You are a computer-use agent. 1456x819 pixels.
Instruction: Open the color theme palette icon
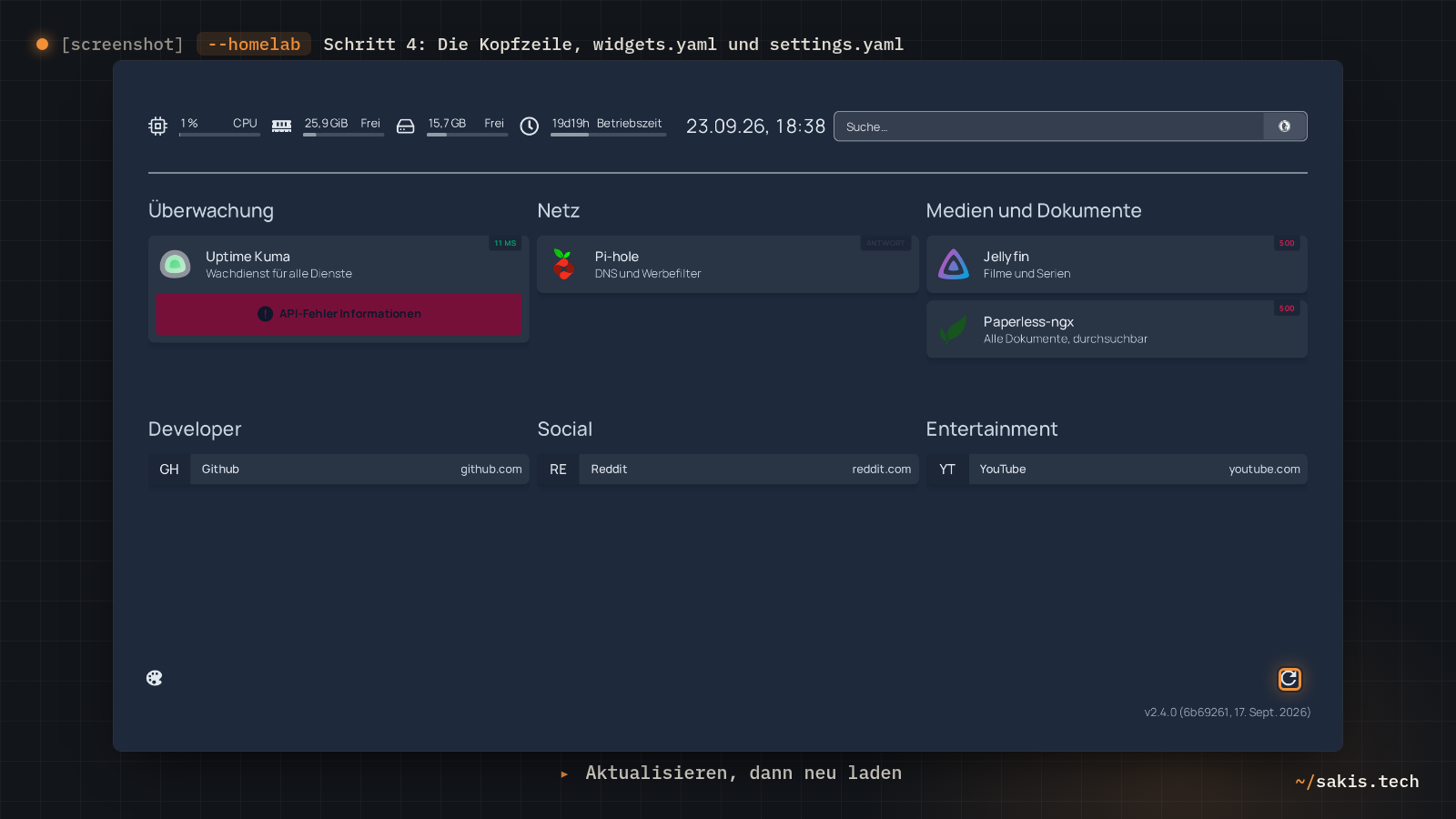click(155, 678)
